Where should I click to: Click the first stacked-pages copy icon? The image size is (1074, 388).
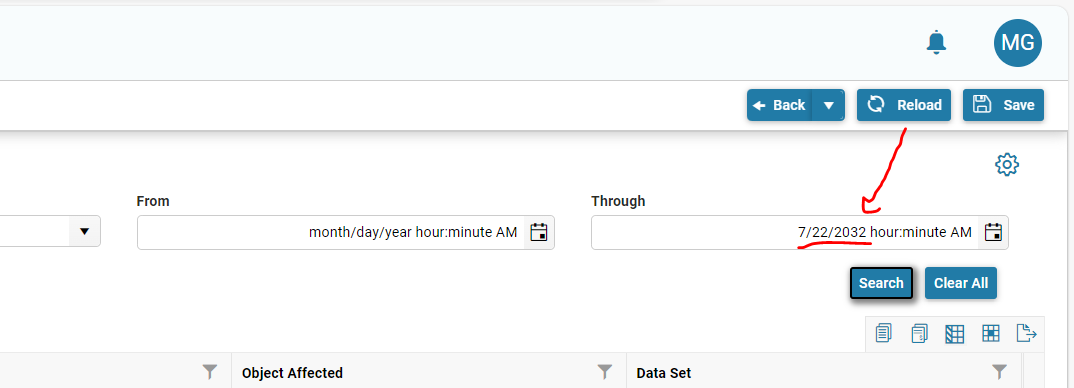point(884,334)
